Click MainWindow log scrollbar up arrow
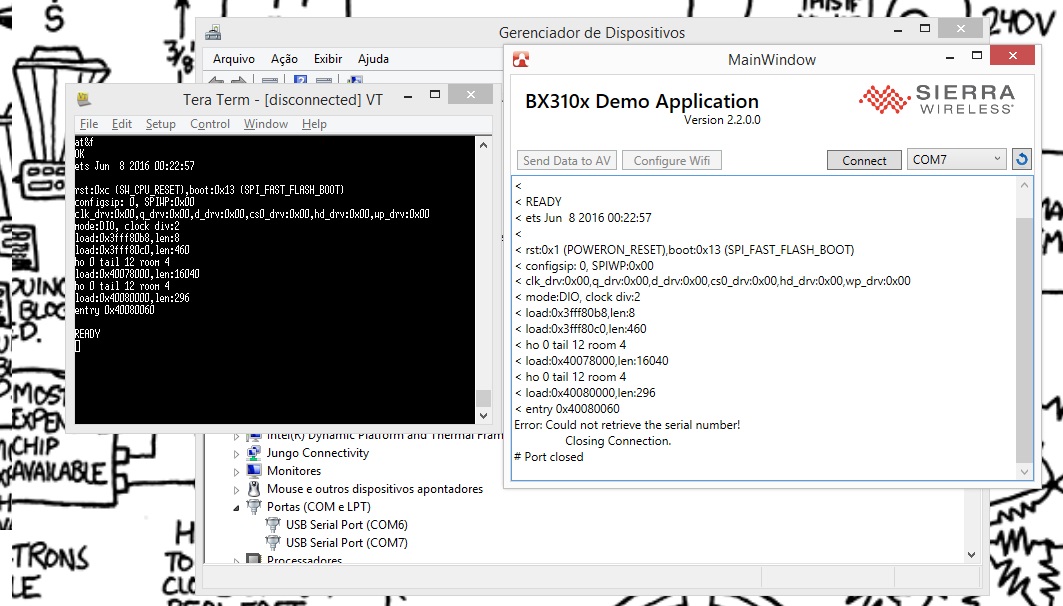This screenshot has width=1063, height=606. tap(1024, 185)
